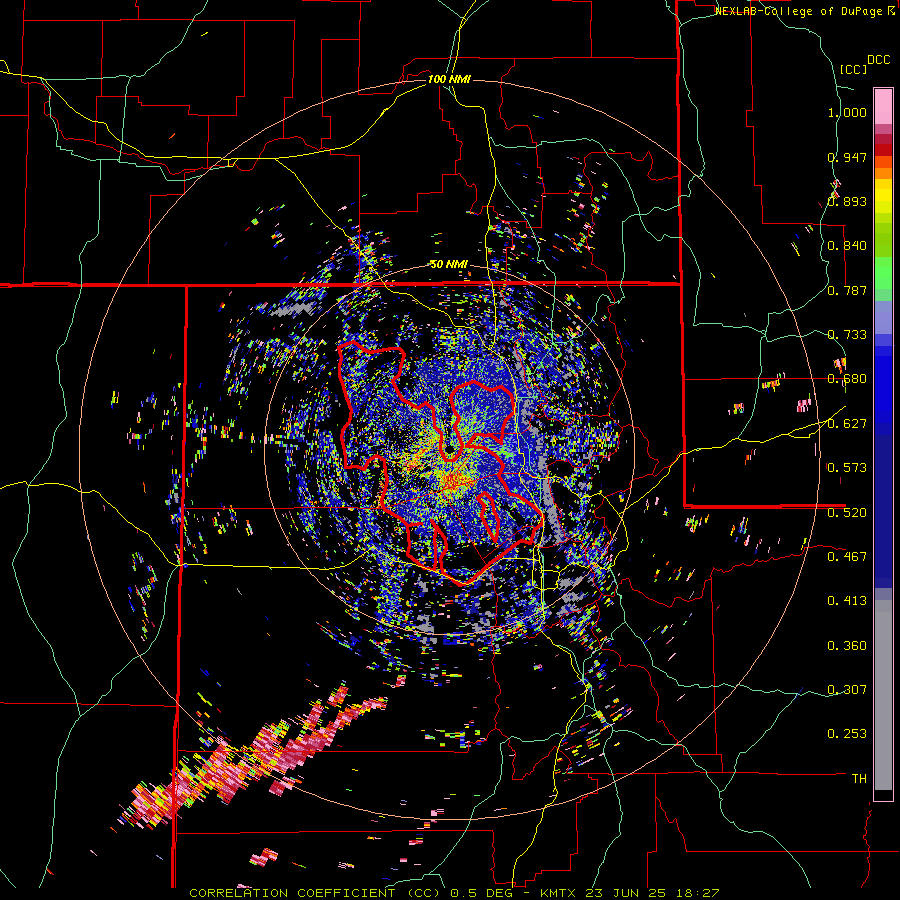This screenshot has height=900, width=900.
Task: Select the 0.840 scale value
Action: click(847, 246)
